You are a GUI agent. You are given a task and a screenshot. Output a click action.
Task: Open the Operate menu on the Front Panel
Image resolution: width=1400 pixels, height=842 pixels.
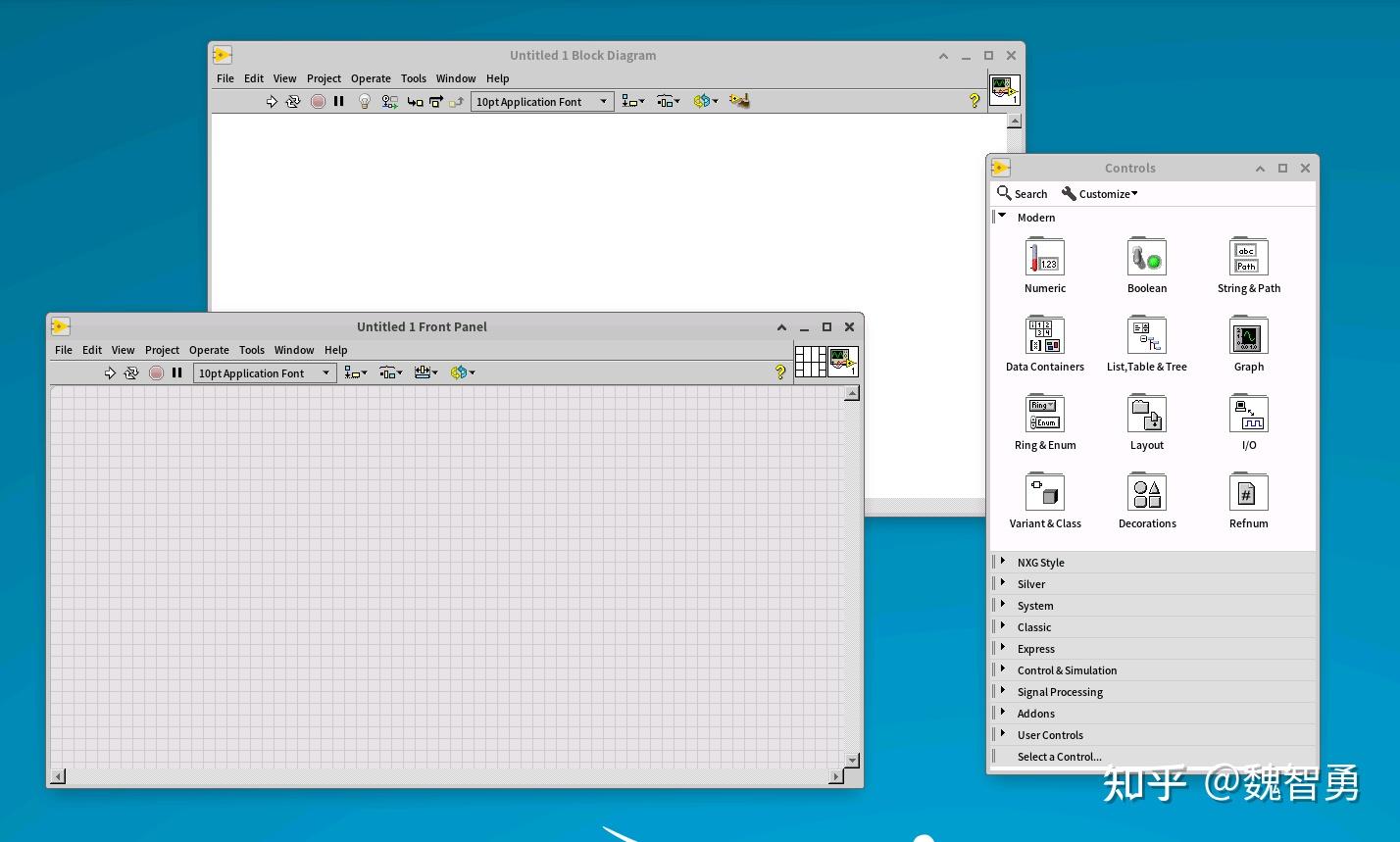click(x=209, y=350)
